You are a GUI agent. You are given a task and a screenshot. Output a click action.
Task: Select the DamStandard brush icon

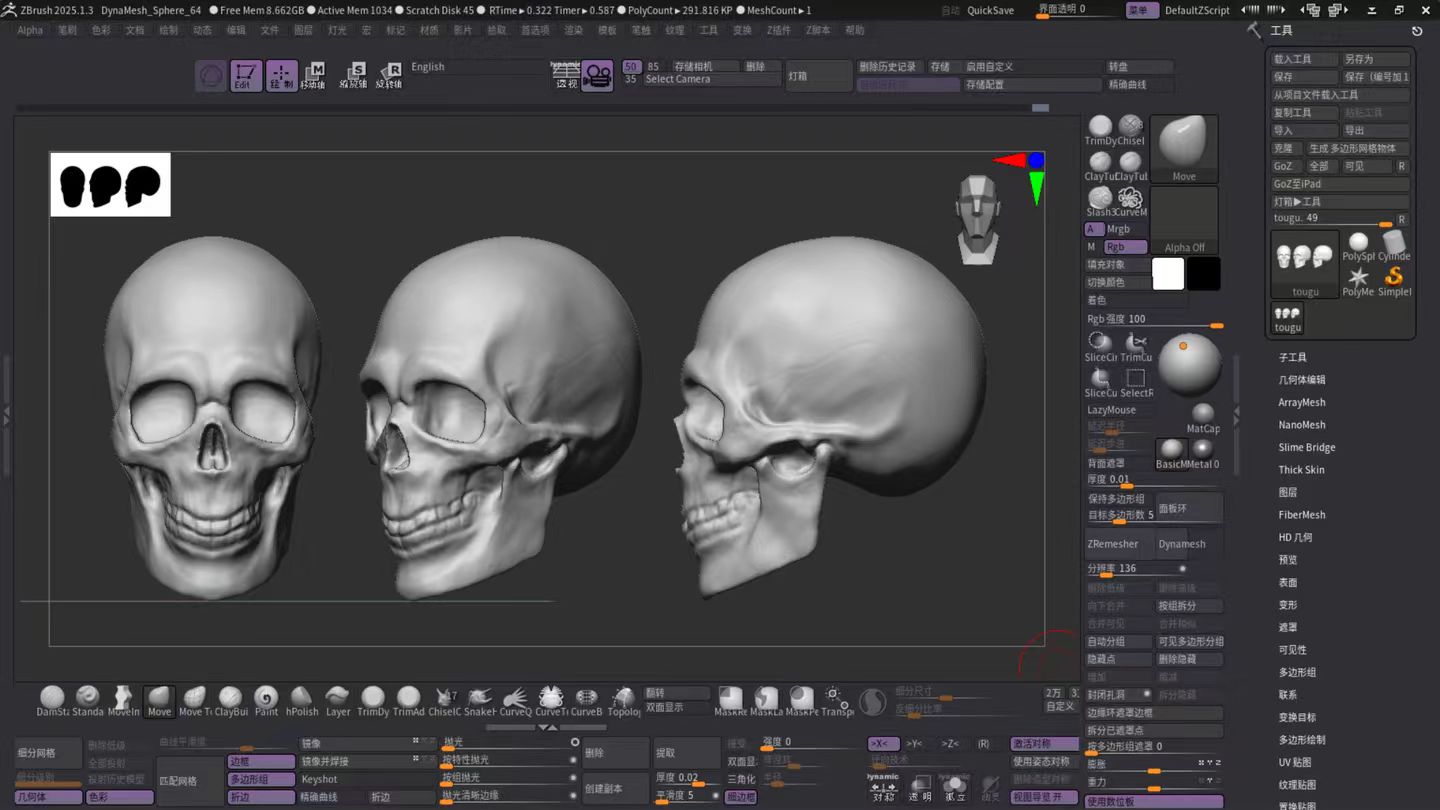(52, 700)
